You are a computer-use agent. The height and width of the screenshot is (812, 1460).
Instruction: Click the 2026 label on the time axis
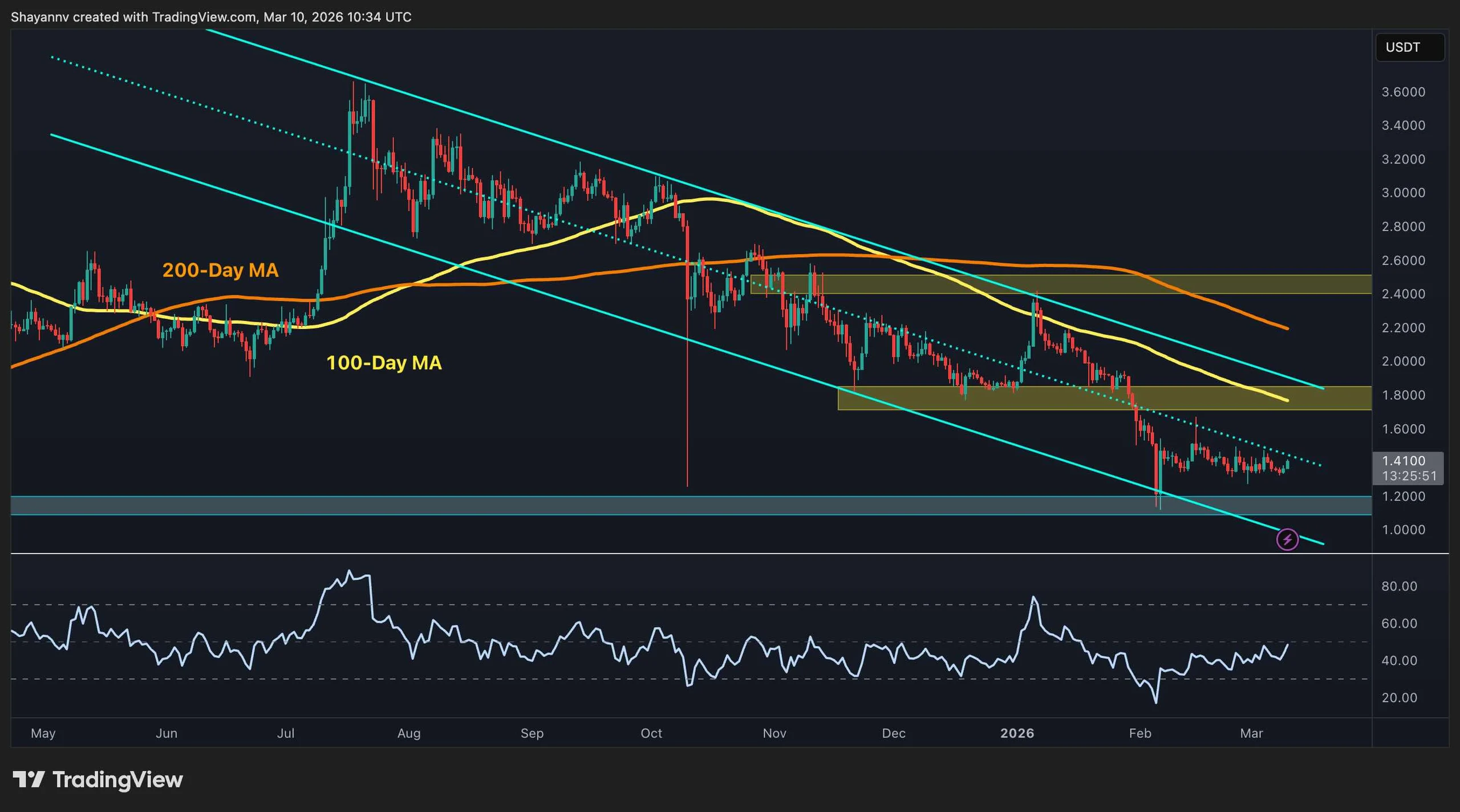click(x=1018, y=733)
